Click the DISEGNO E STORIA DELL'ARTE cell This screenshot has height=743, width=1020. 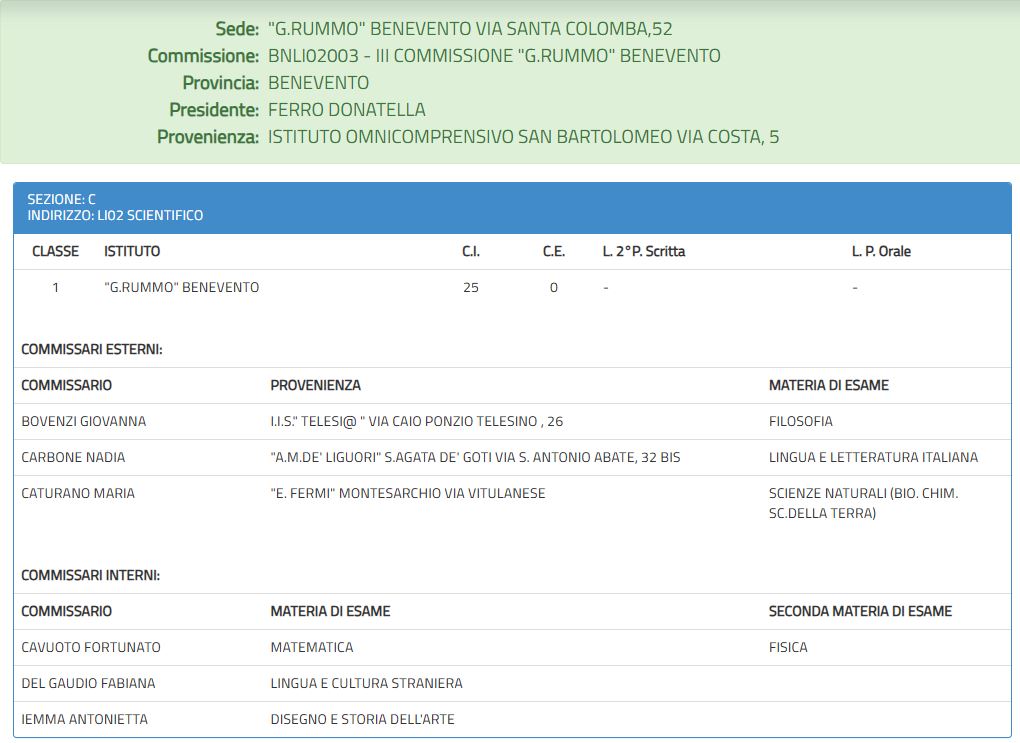(362, 719)
